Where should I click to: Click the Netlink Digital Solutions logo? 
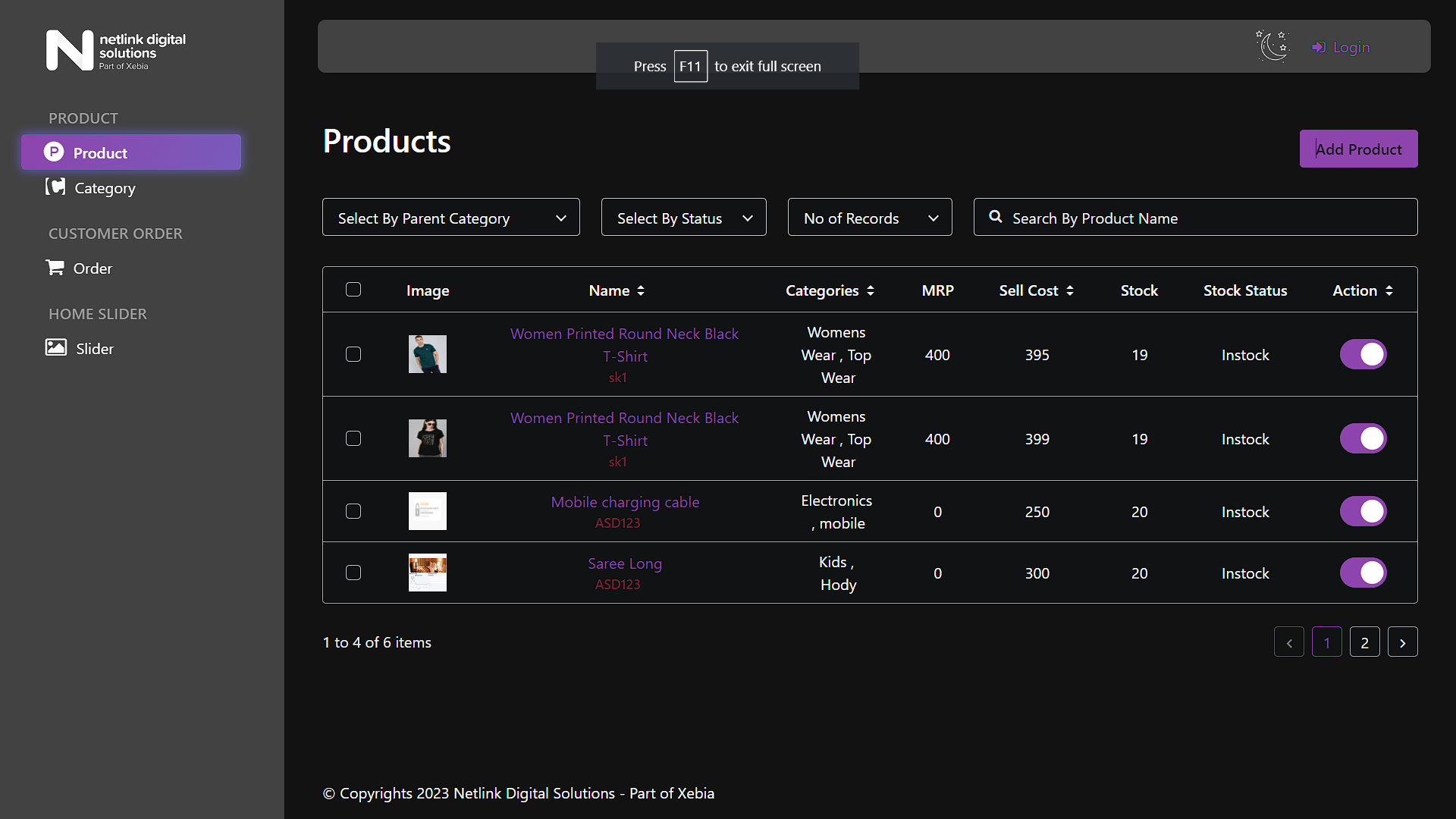pyautogui.click(x=116, y=50)
